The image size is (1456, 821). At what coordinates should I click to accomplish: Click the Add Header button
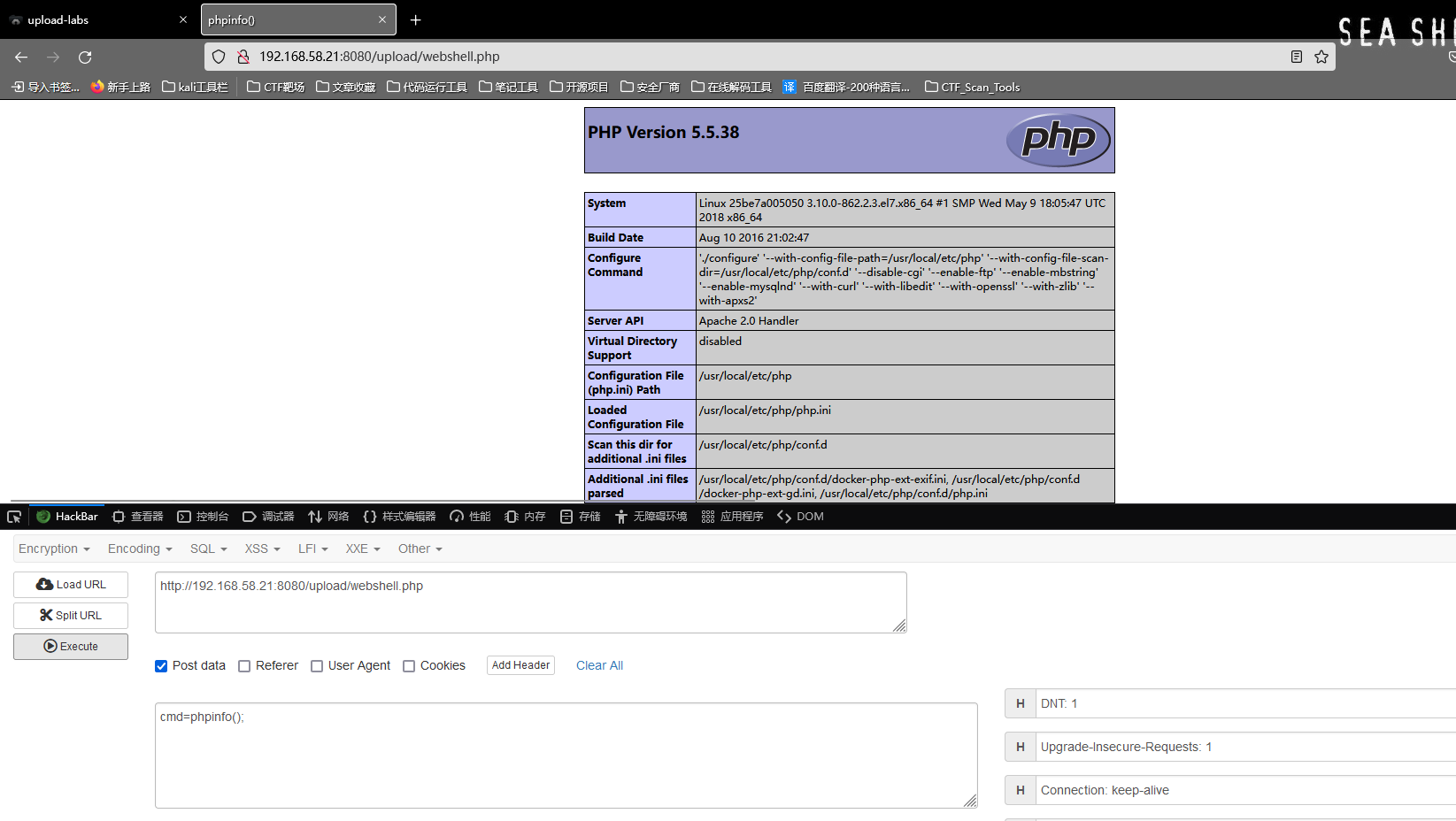click(520, 665)
